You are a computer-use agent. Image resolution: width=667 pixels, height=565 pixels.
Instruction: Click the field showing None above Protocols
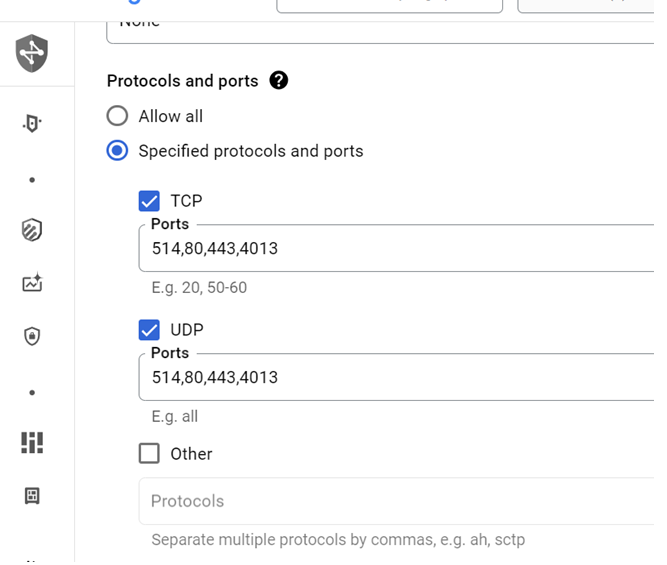[x=380, y=26]
